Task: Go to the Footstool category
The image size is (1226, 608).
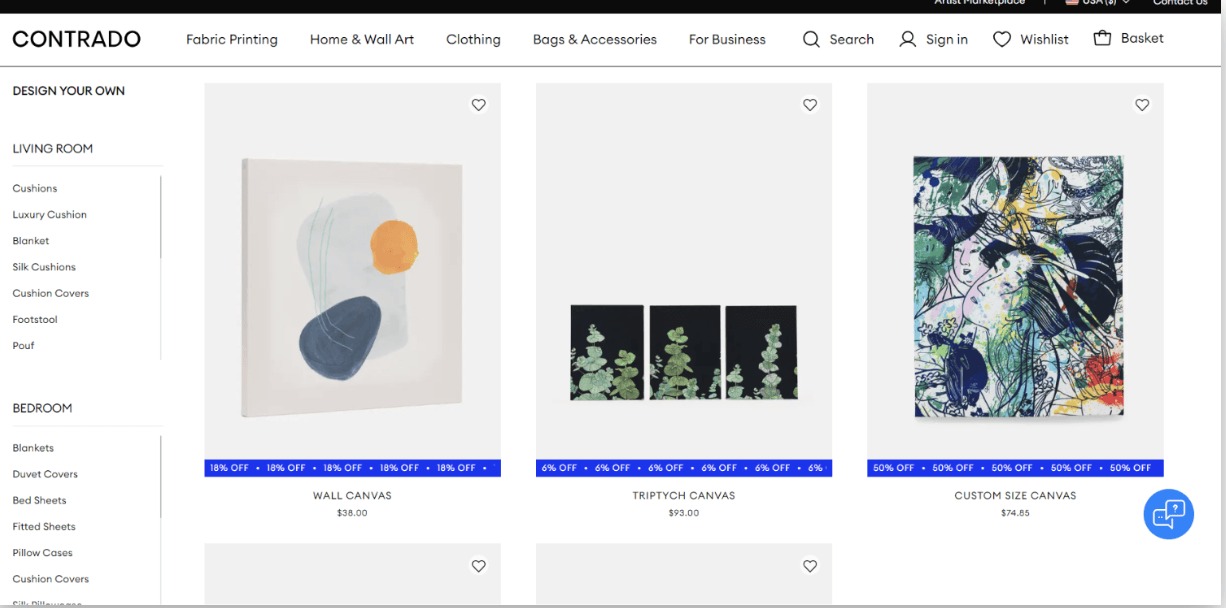Action: click(x=35, y=319)
